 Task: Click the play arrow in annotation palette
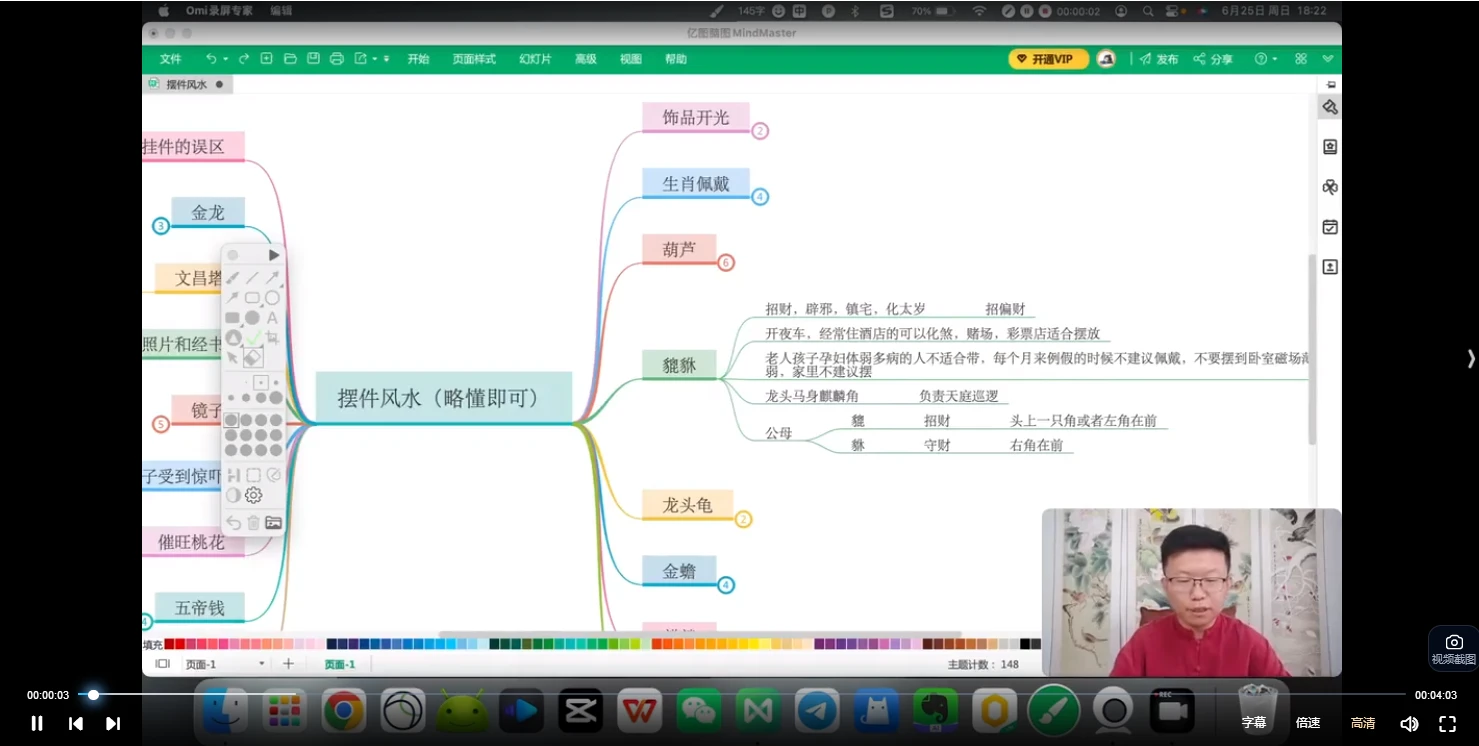pos(274,255)
